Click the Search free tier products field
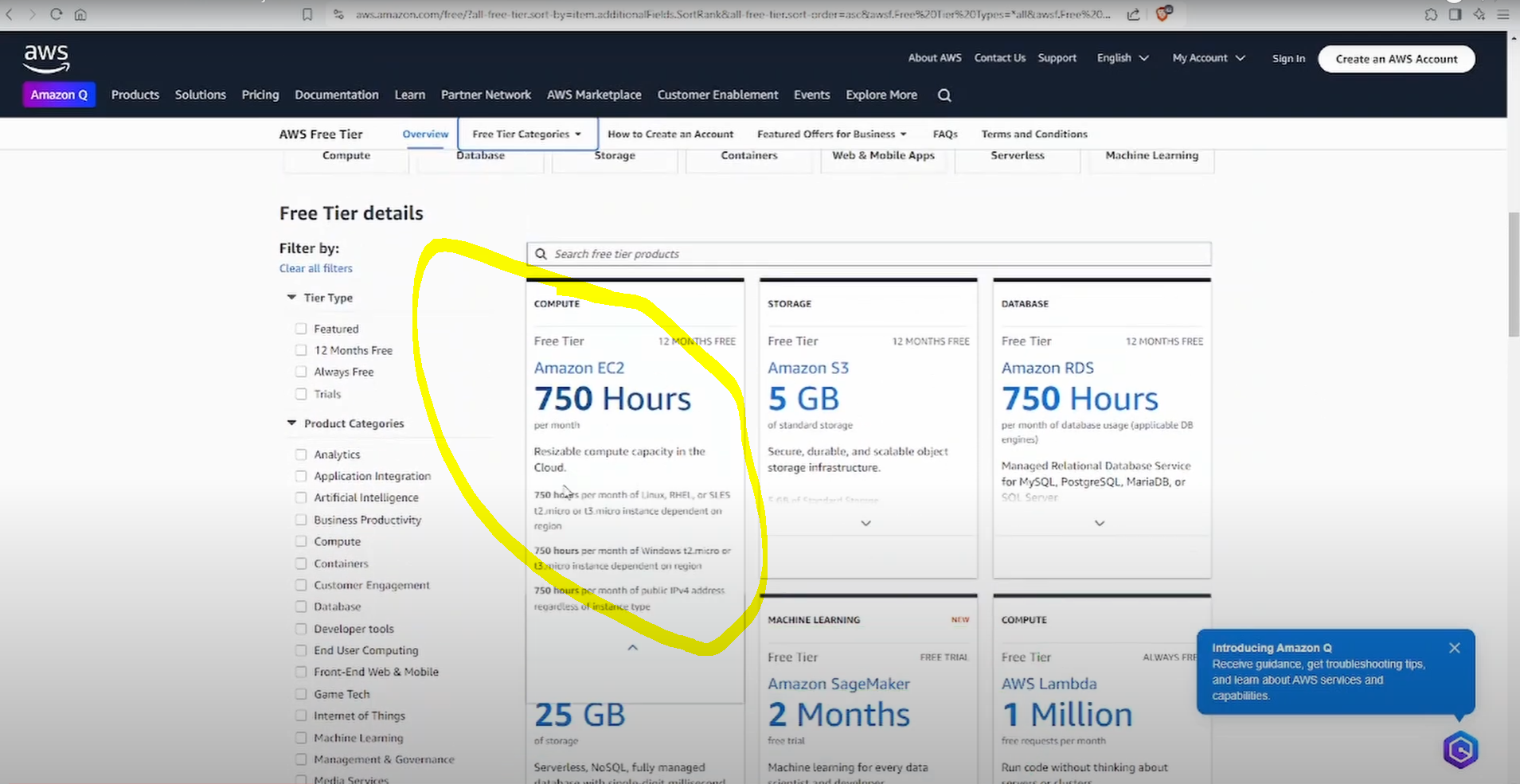This screenshot has height=784, width=1520. tap(869, 254)
